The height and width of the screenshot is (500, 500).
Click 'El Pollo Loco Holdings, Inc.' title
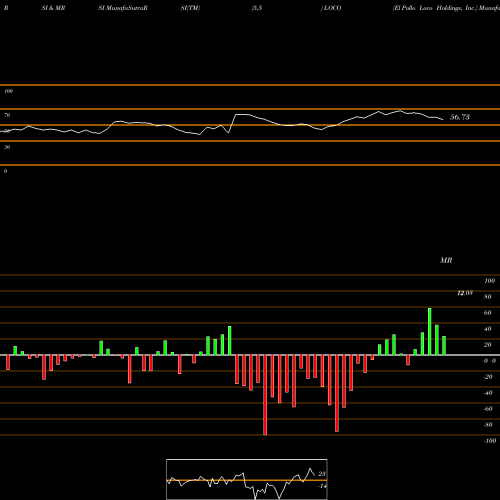(435, 8)
